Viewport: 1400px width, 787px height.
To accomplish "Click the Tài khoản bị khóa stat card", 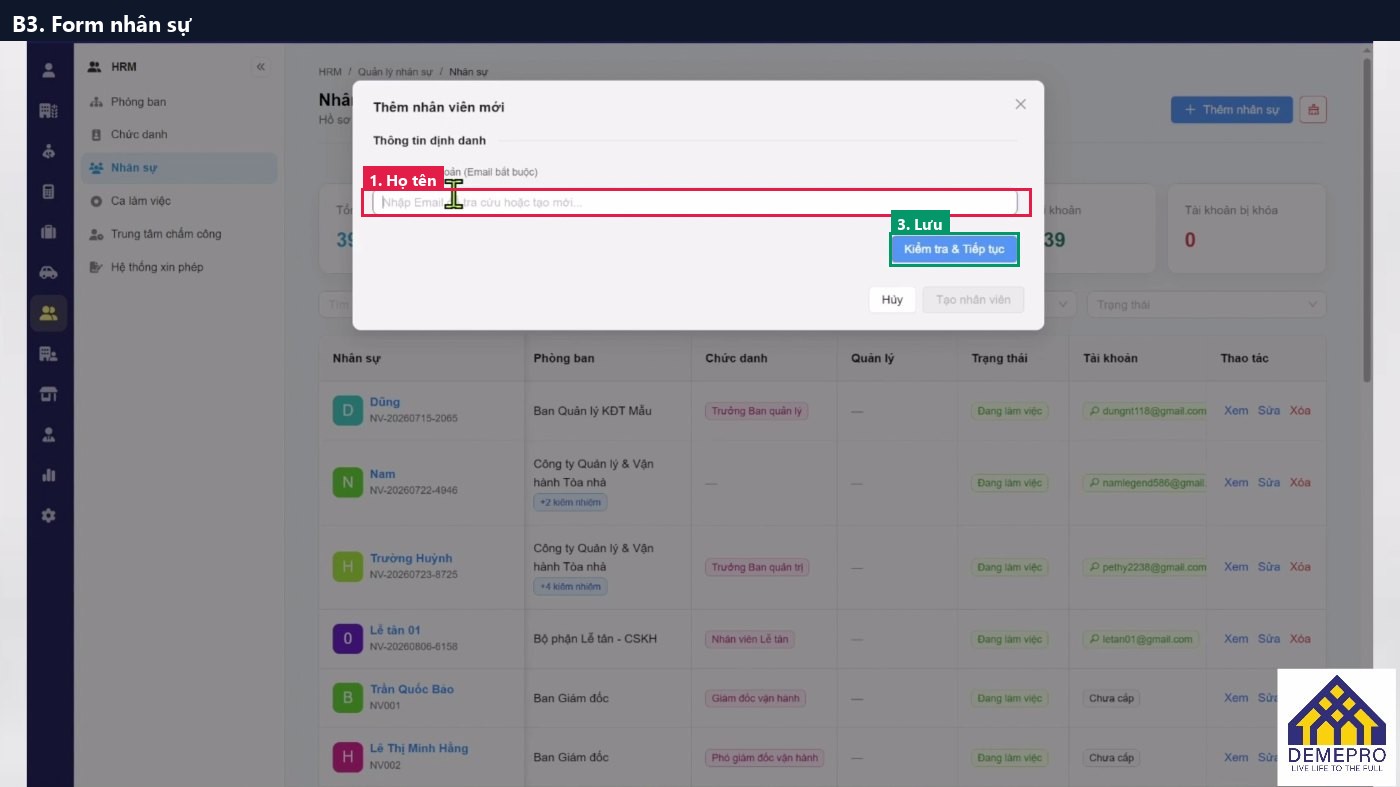I will (x=1246, y=228).
